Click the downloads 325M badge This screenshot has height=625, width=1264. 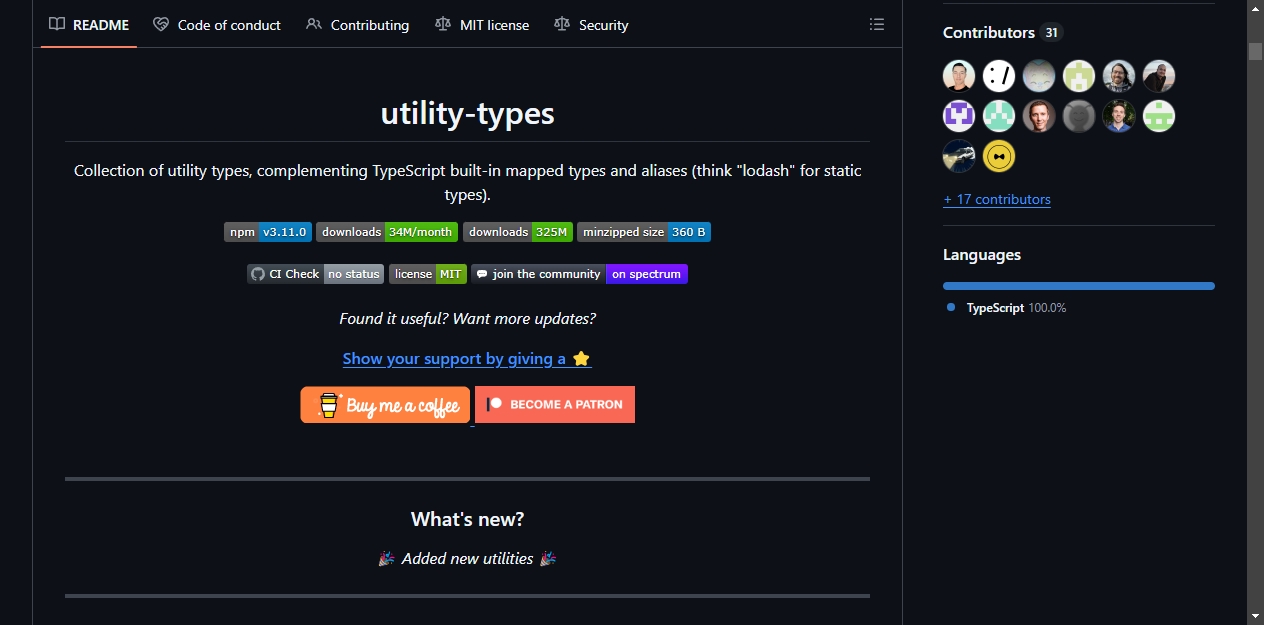(518, 232)
